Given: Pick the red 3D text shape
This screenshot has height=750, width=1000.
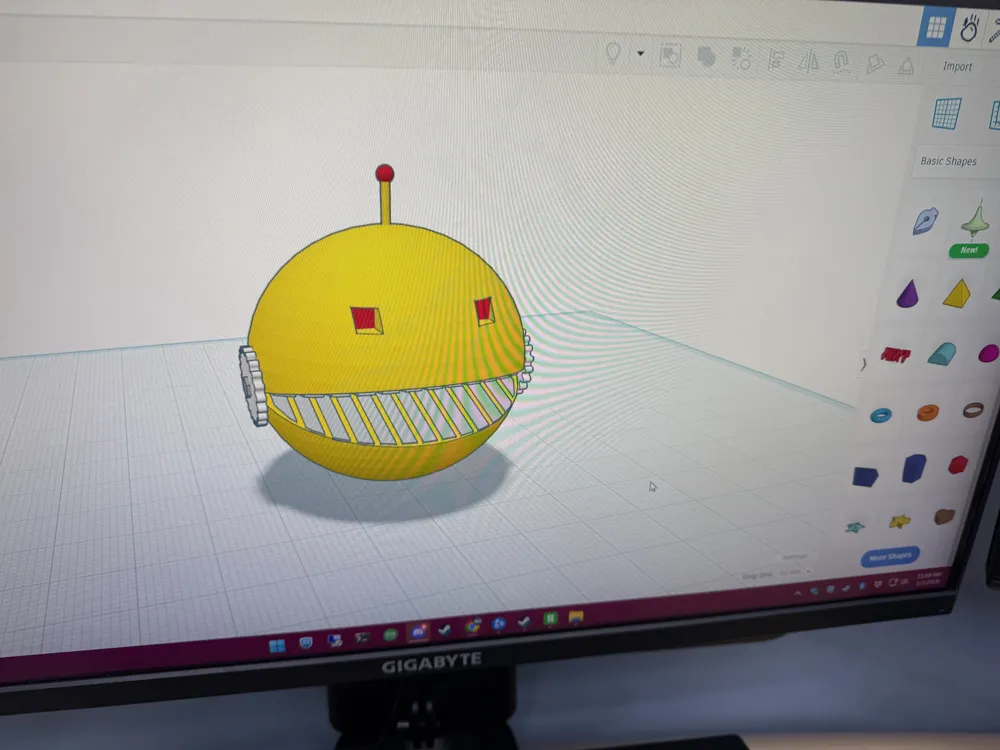Looking at the screenshot, I should pos(896,355).
